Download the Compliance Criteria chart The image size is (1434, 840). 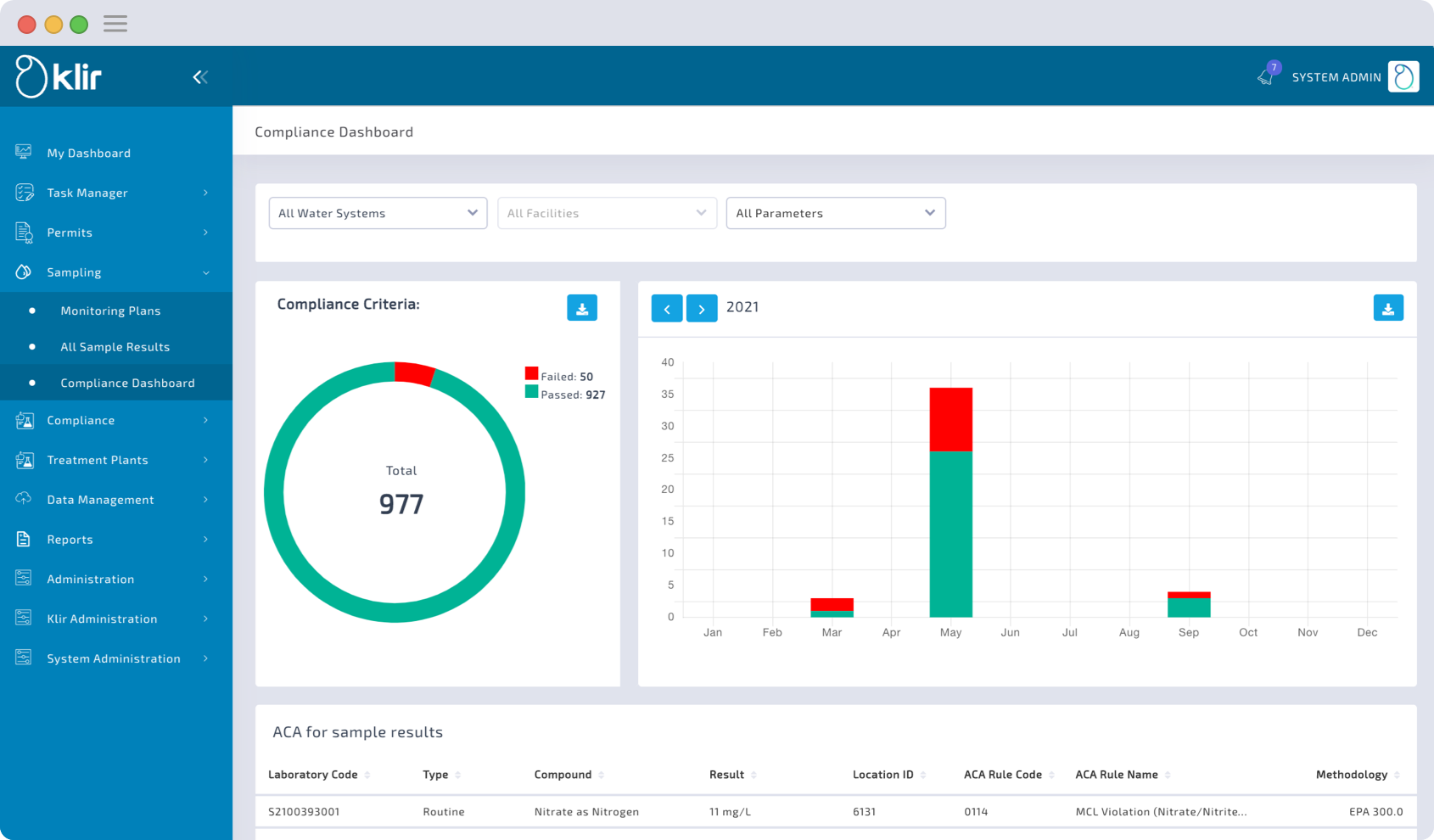click(582, 308)
